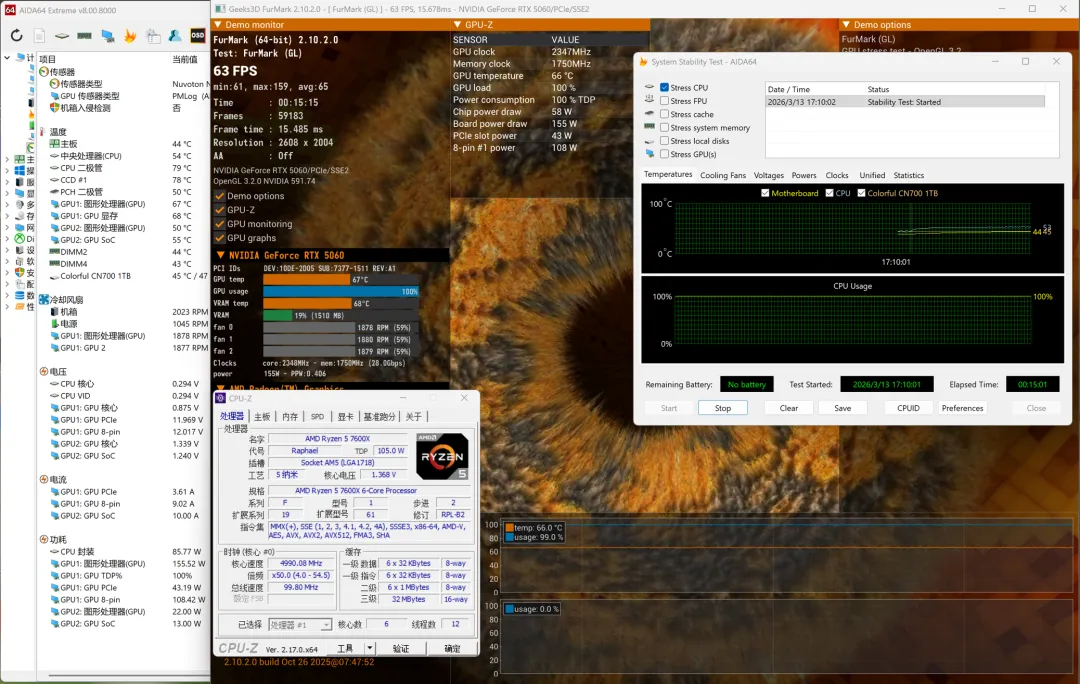Open the 内存 tab in CPU-Z
The height and width of the screenshot is (684, 1080).
point(290,417)
